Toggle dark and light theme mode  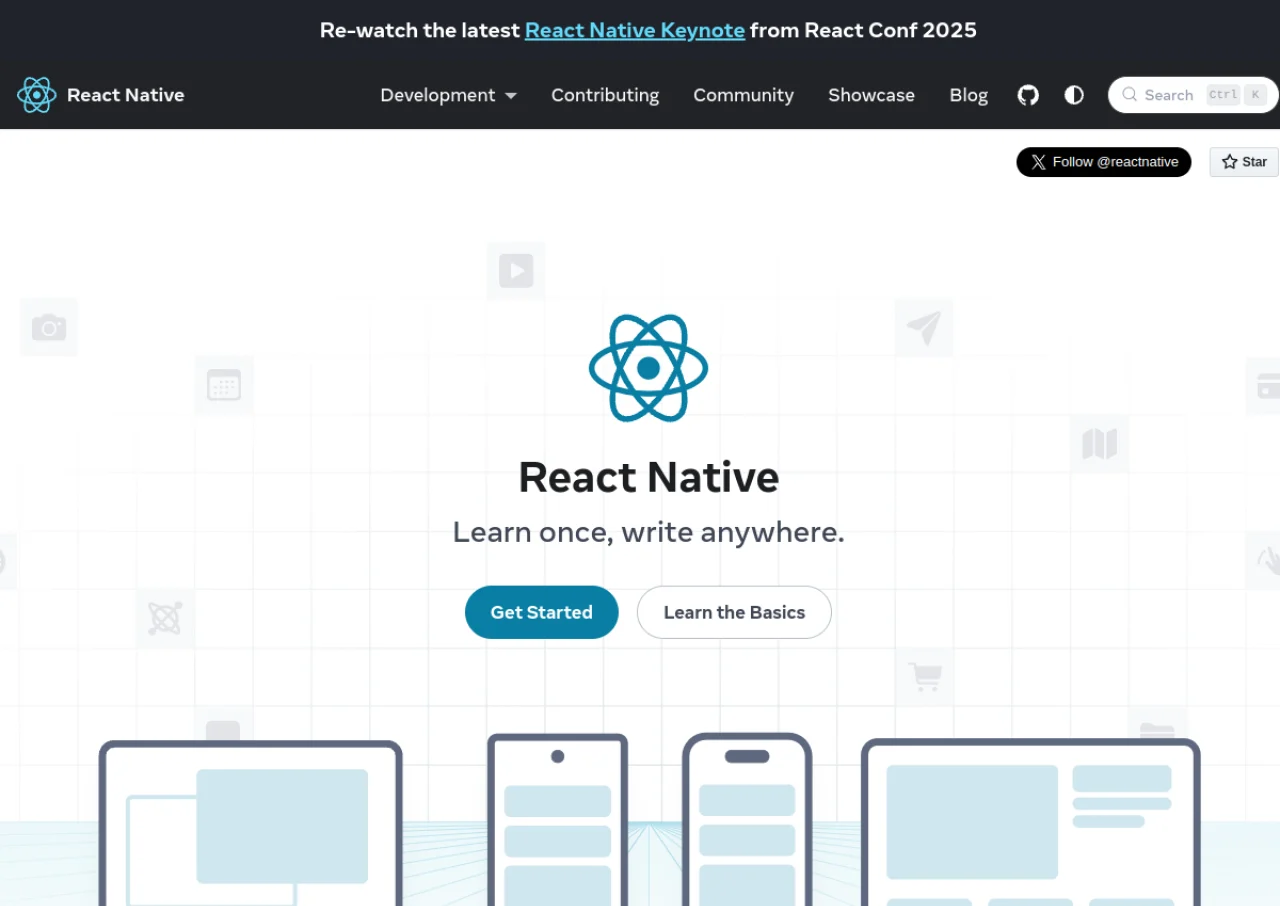pyautogui.click(x=1074, y=95)
